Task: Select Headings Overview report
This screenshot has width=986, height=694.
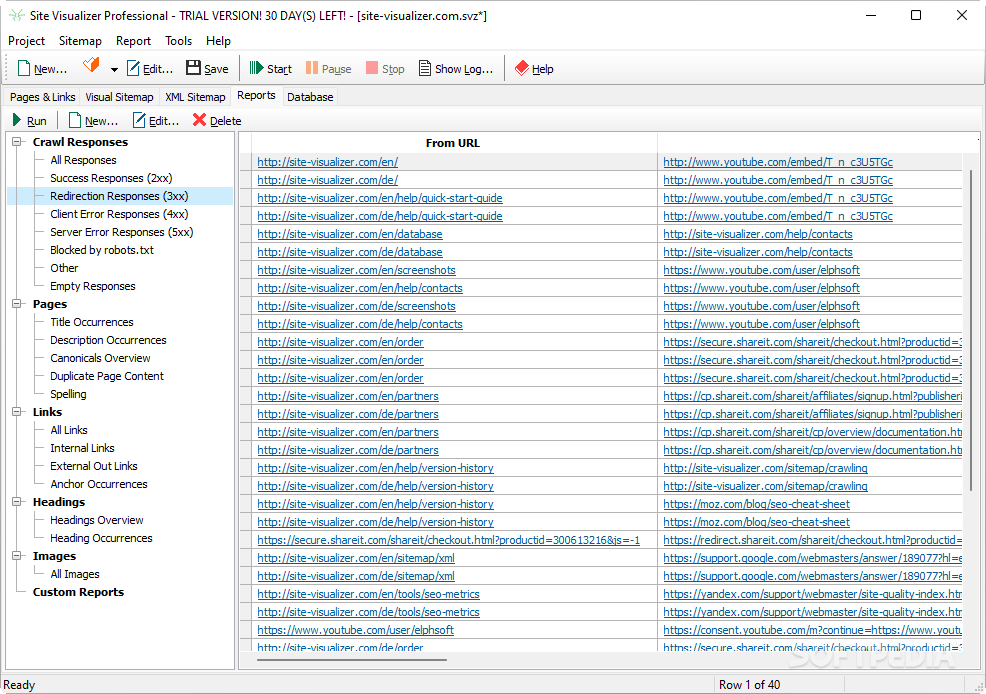Action: click(97, 520)
